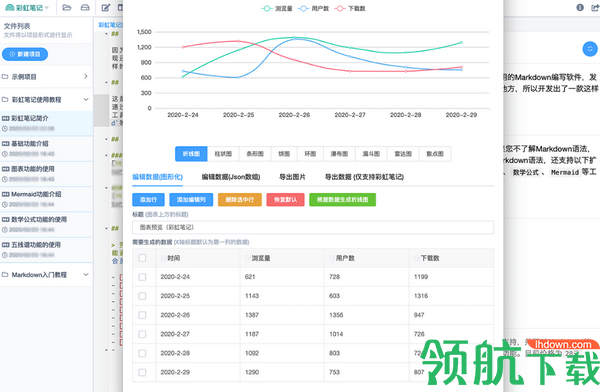This screenshot has height=392, width=600.
Task: Click the disk drive icon in toolbar
Action: (x=85, y=8)
